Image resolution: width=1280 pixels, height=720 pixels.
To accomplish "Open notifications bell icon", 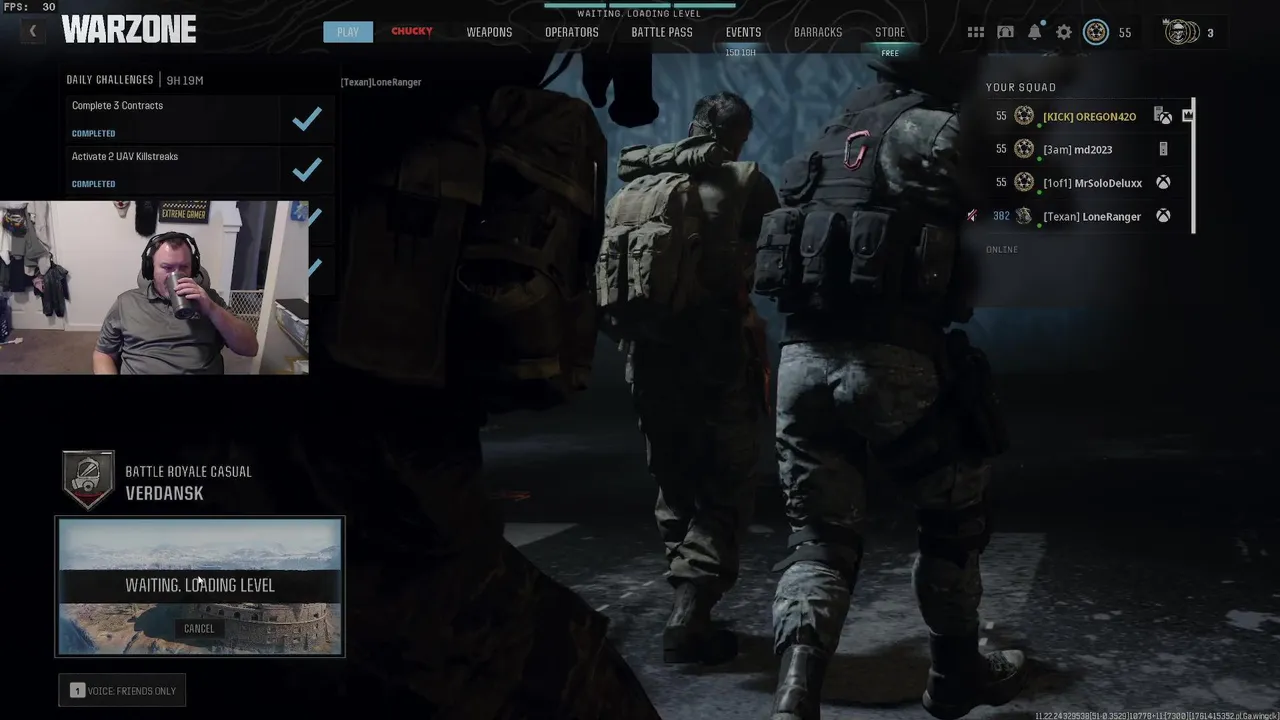I will 1035,32.
